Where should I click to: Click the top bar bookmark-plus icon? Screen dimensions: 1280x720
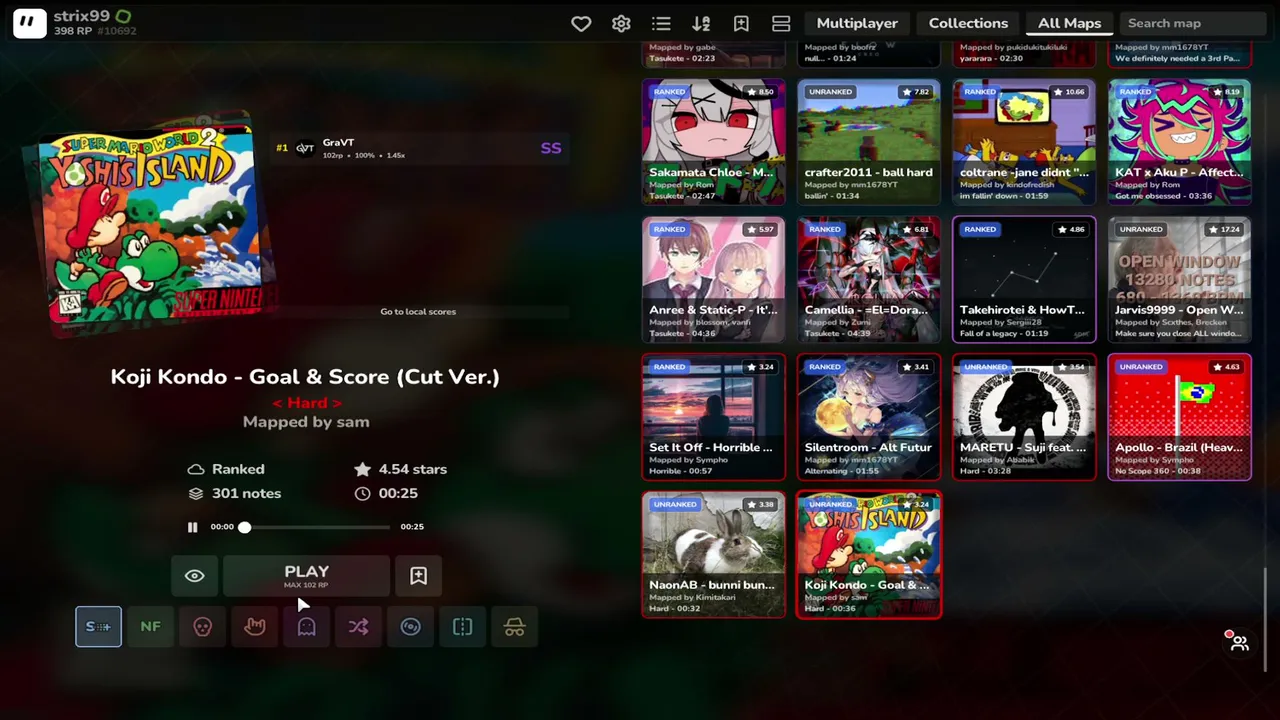point(741,23)
